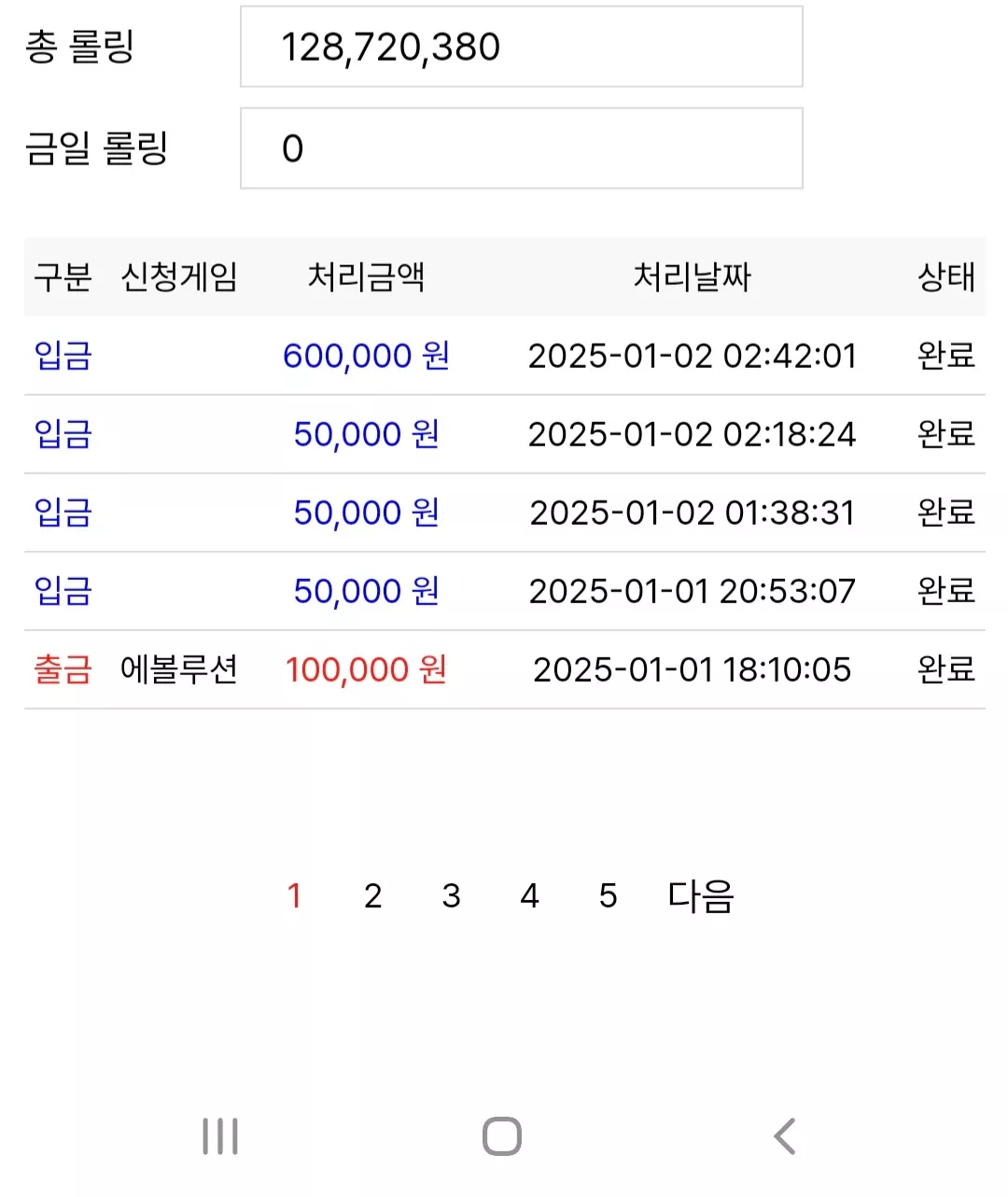Screen dimensions: 1008x1197
Task: Select the deposit dated 2025-01-02 02:18:24
Action: point(504,434)
